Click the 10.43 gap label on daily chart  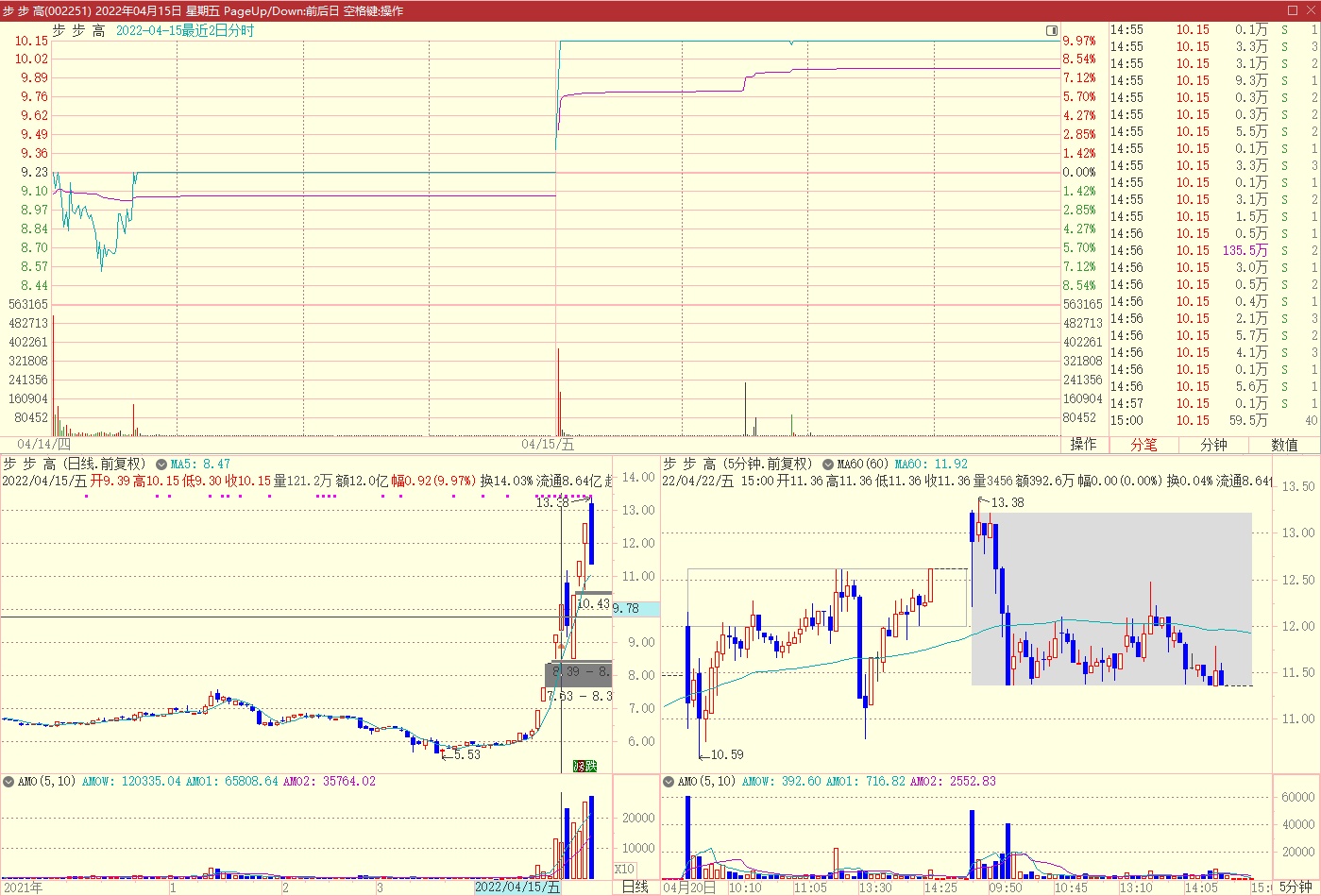coord(593,603)
